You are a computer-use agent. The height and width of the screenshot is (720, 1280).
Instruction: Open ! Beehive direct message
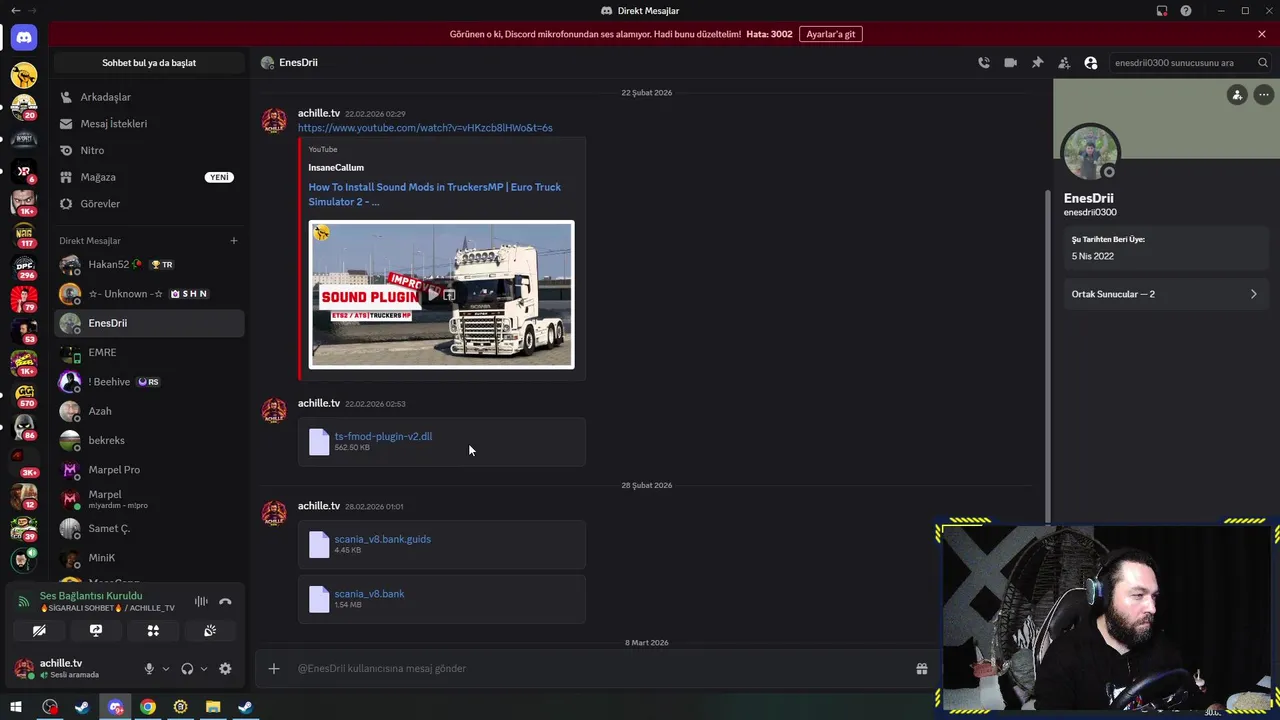point(149,382)
